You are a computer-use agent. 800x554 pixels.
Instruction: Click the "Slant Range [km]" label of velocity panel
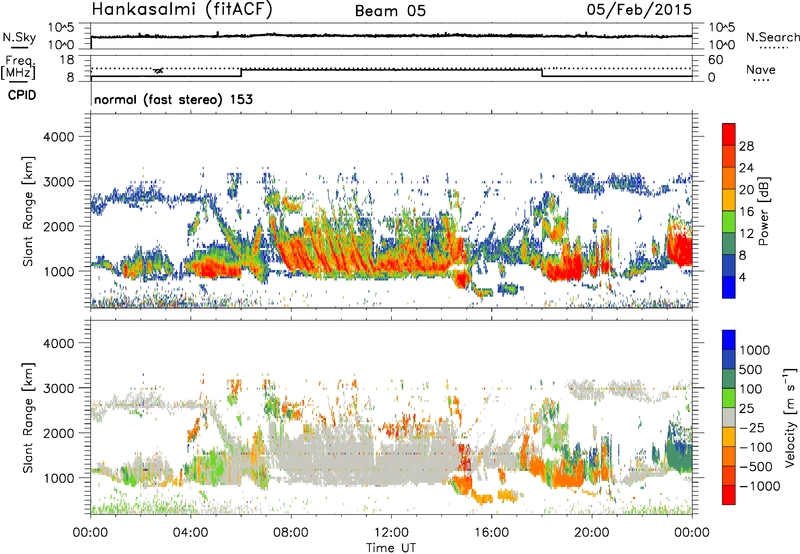click(28, 418)
